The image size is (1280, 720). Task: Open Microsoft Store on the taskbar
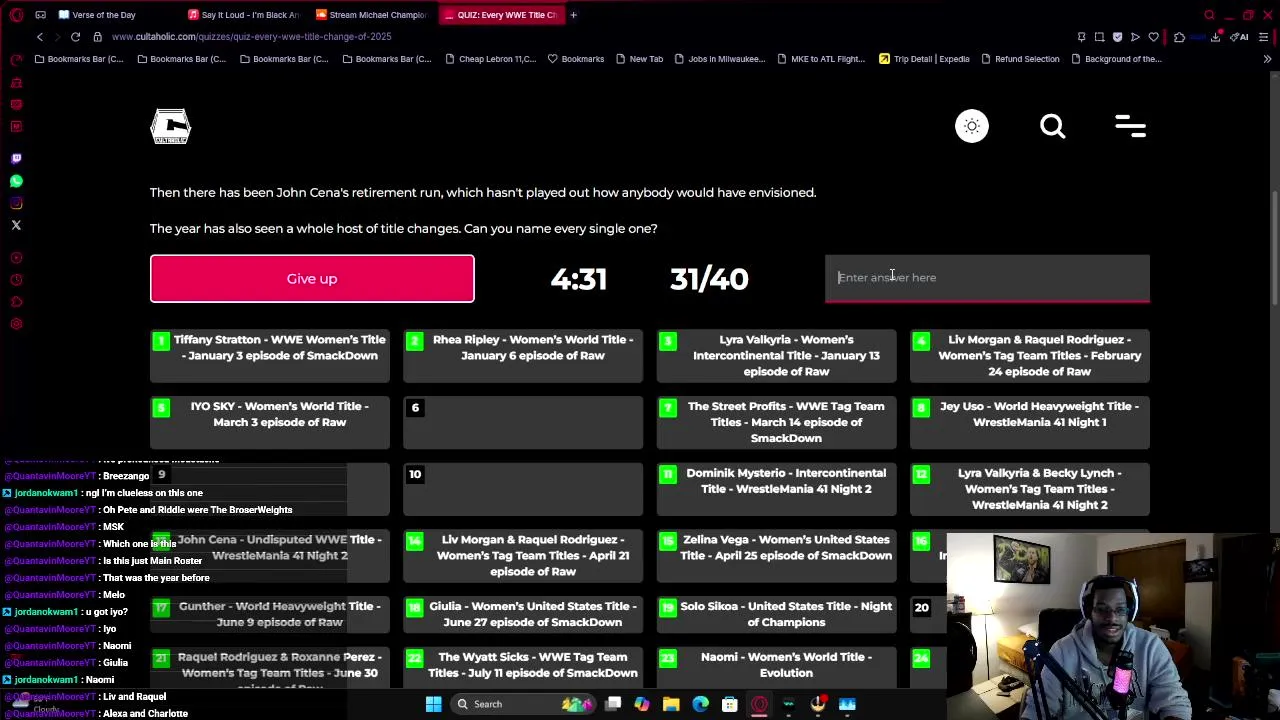[730, 704]
